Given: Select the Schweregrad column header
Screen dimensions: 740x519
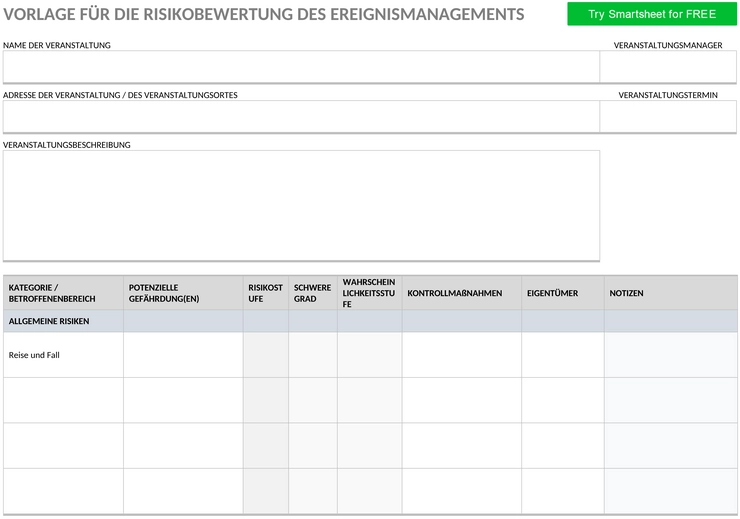Looking at the screenshot, I should tap(313, 293).
